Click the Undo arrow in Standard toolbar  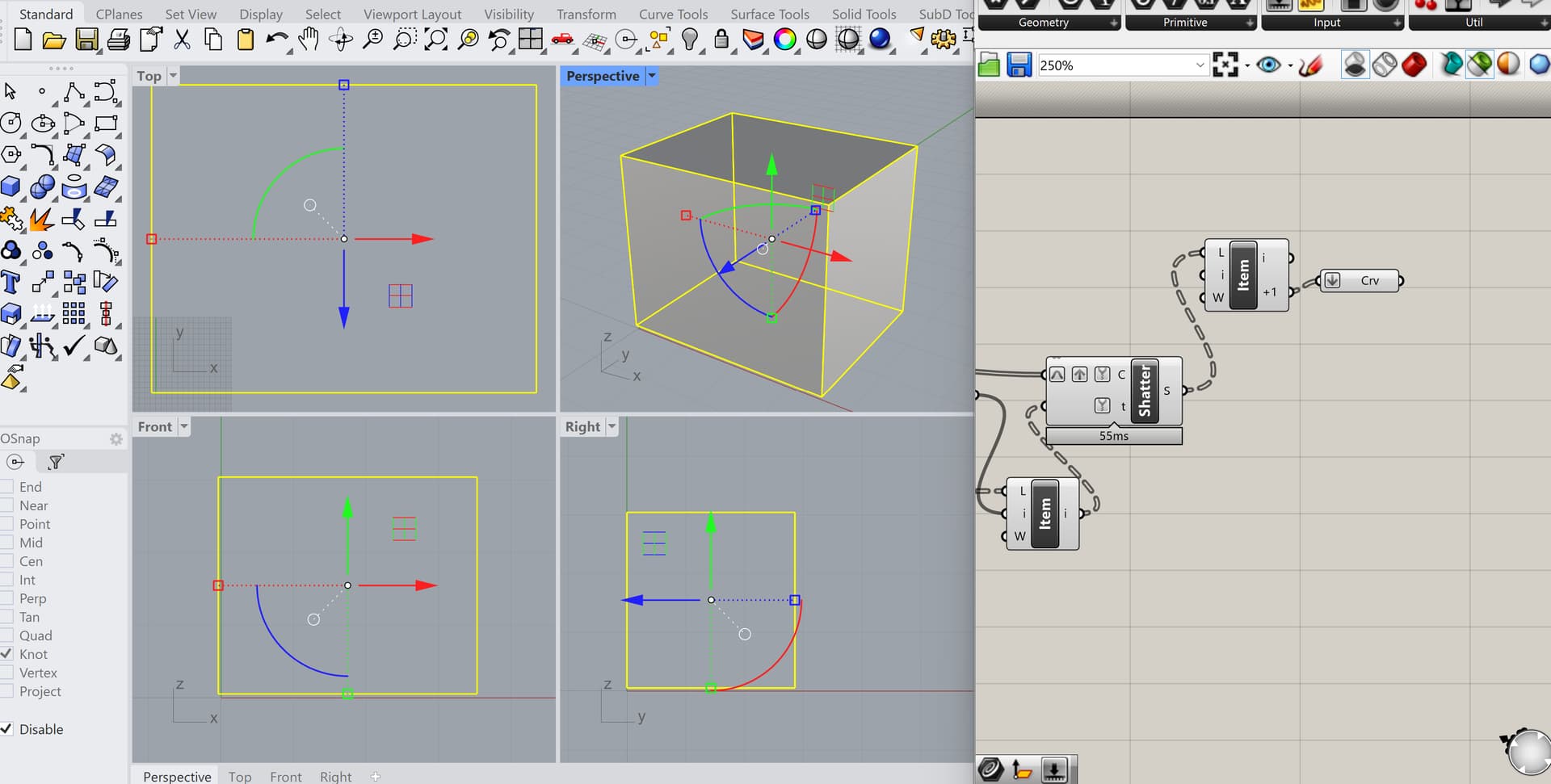[276, 39]
